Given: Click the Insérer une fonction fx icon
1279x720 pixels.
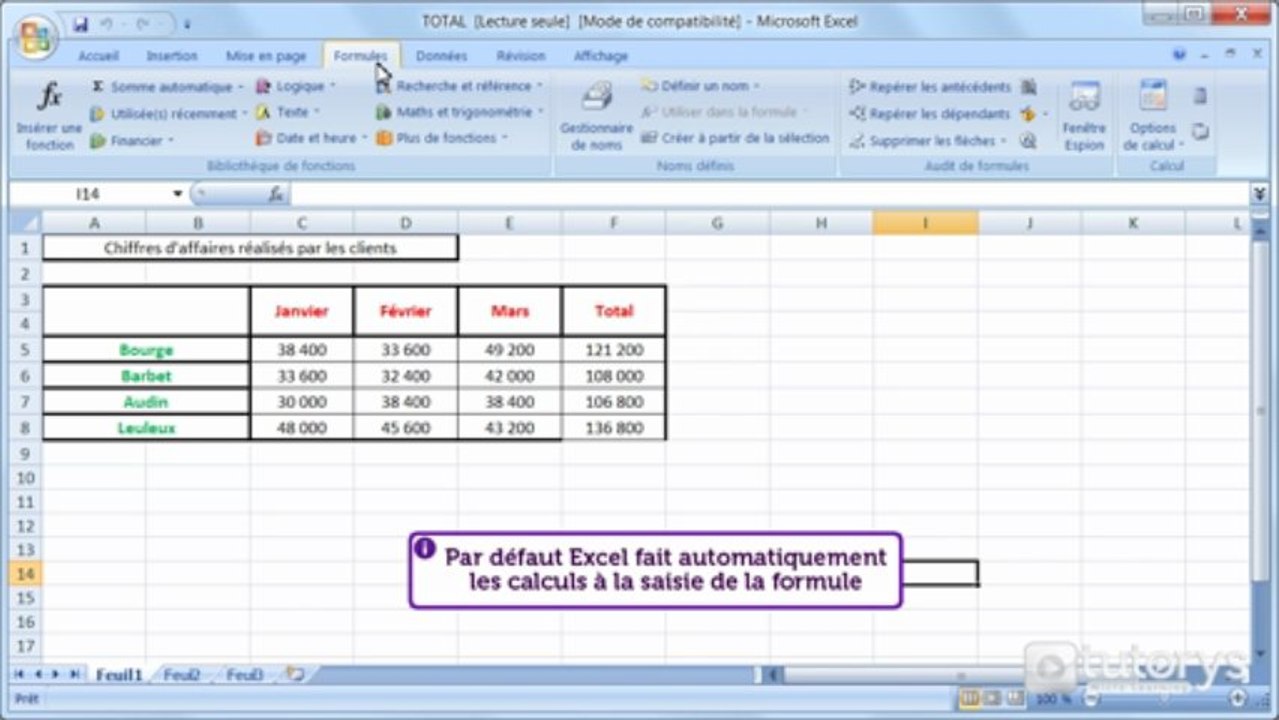Looking at the screenshot, I should click(49, 98).
